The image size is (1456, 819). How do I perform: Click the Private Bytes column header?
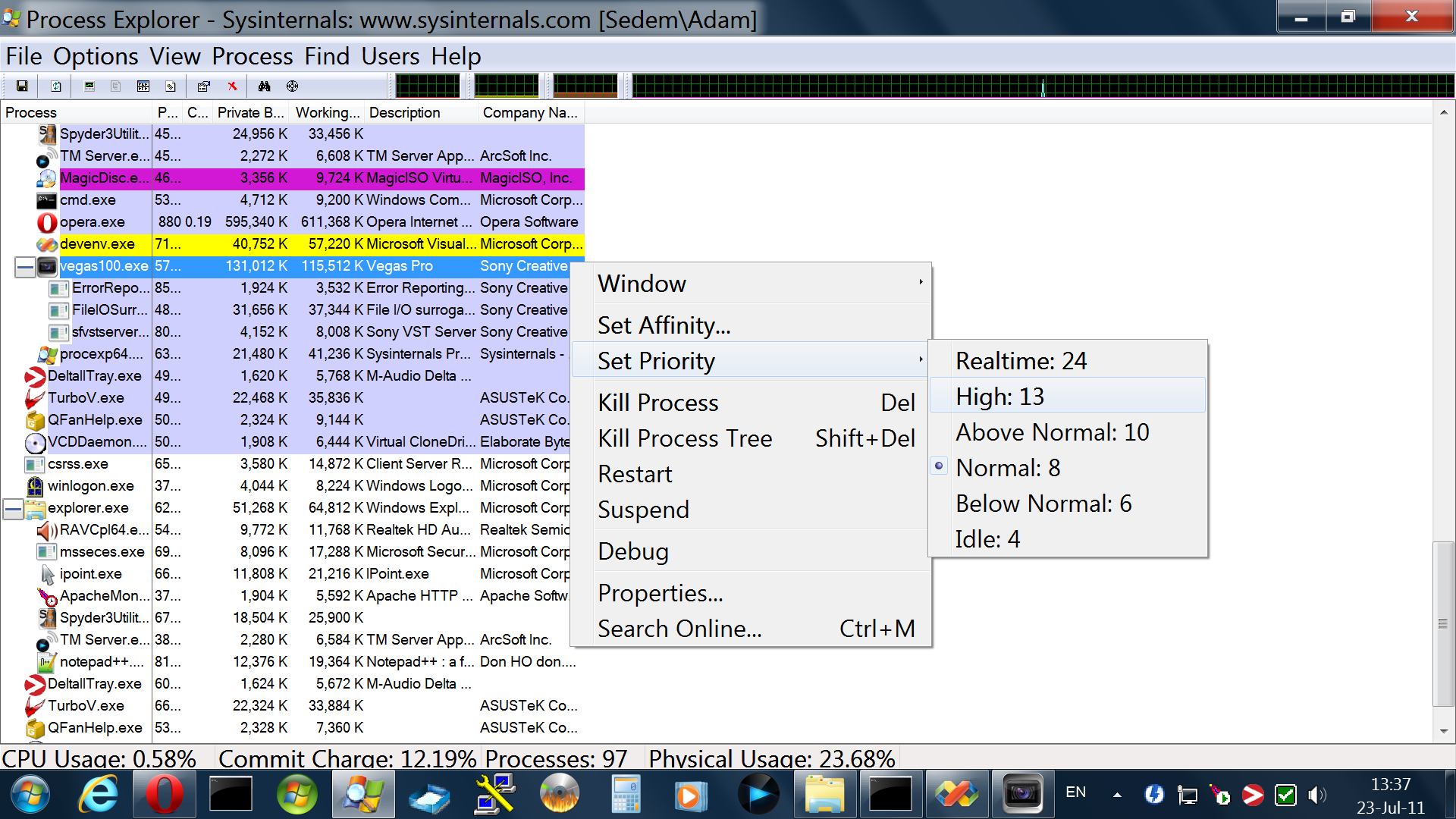(250, 113)
